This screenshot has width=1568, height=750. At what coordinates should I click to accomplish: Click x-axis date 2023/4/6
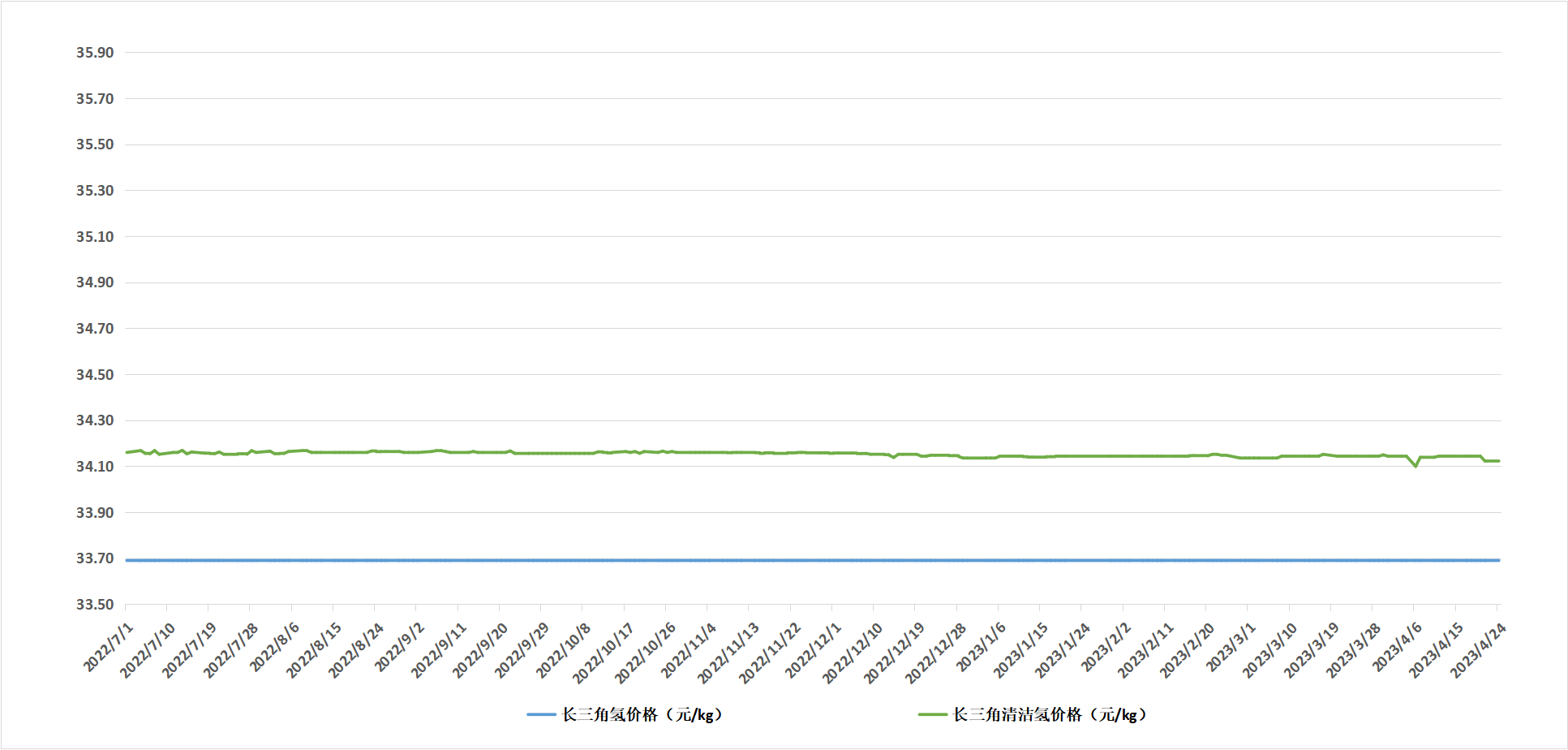1397,648
